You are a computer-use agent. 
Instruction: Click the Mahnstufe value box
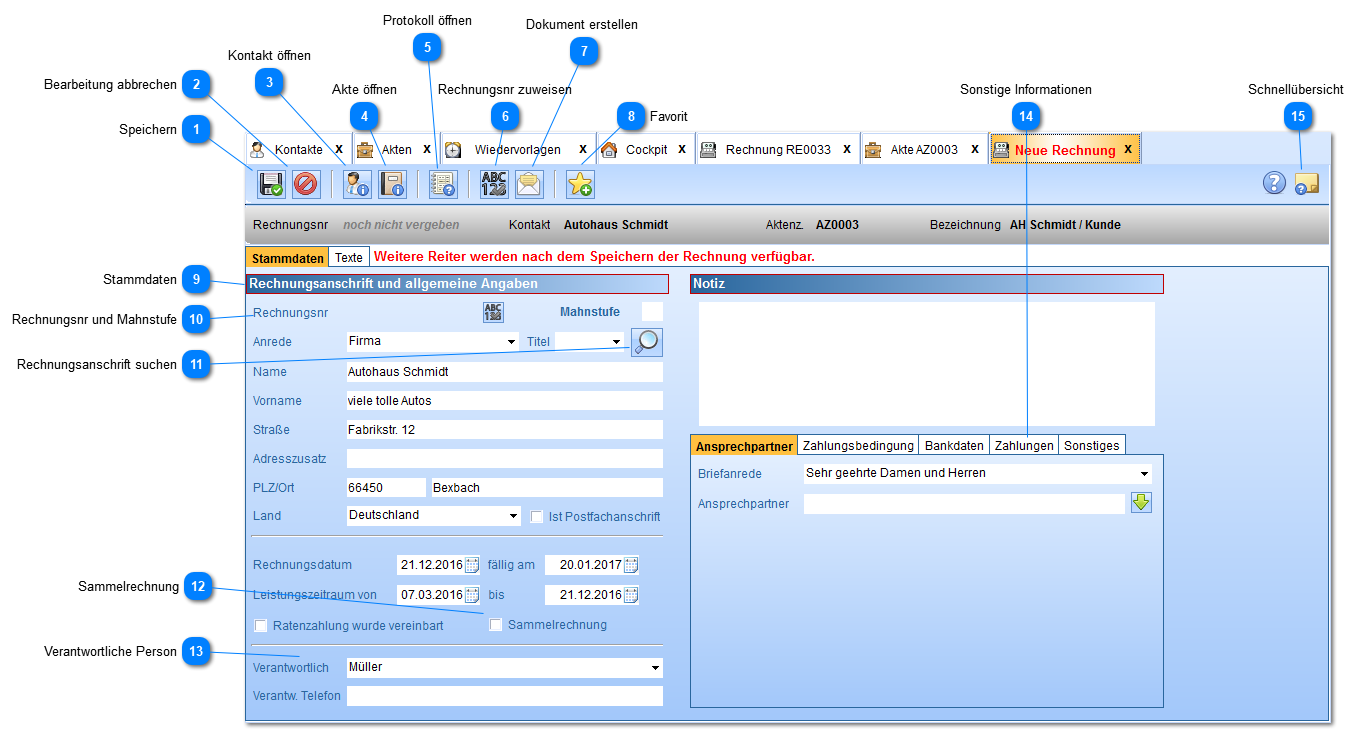(652, 312)
